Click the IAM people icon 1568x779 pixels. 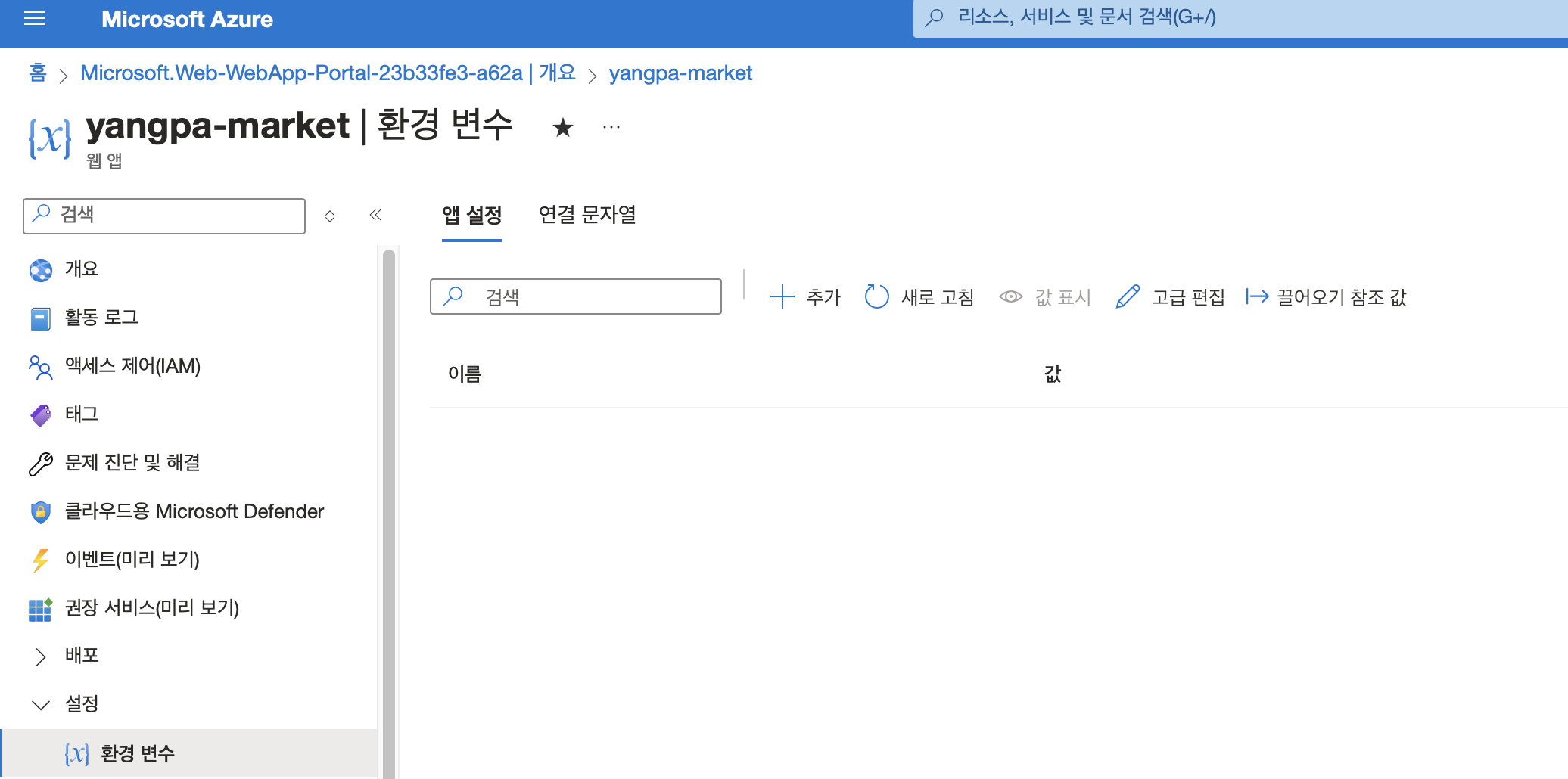point(41,367)
